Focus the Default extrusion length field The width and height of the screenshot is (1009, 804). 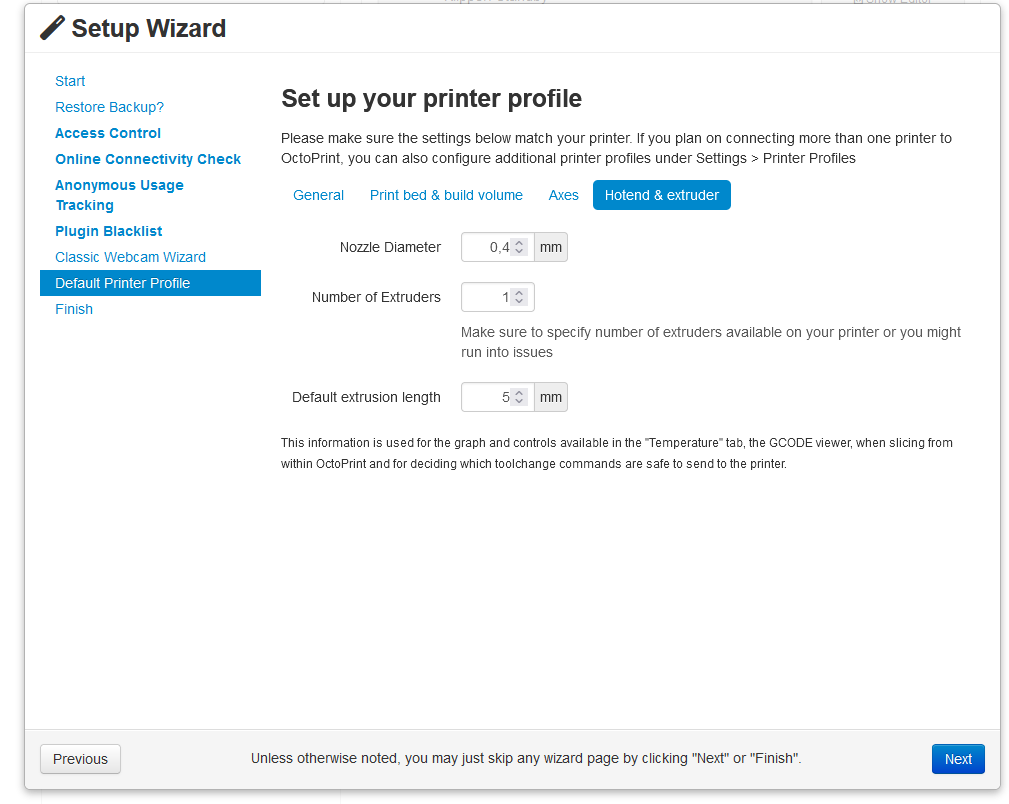486,397
